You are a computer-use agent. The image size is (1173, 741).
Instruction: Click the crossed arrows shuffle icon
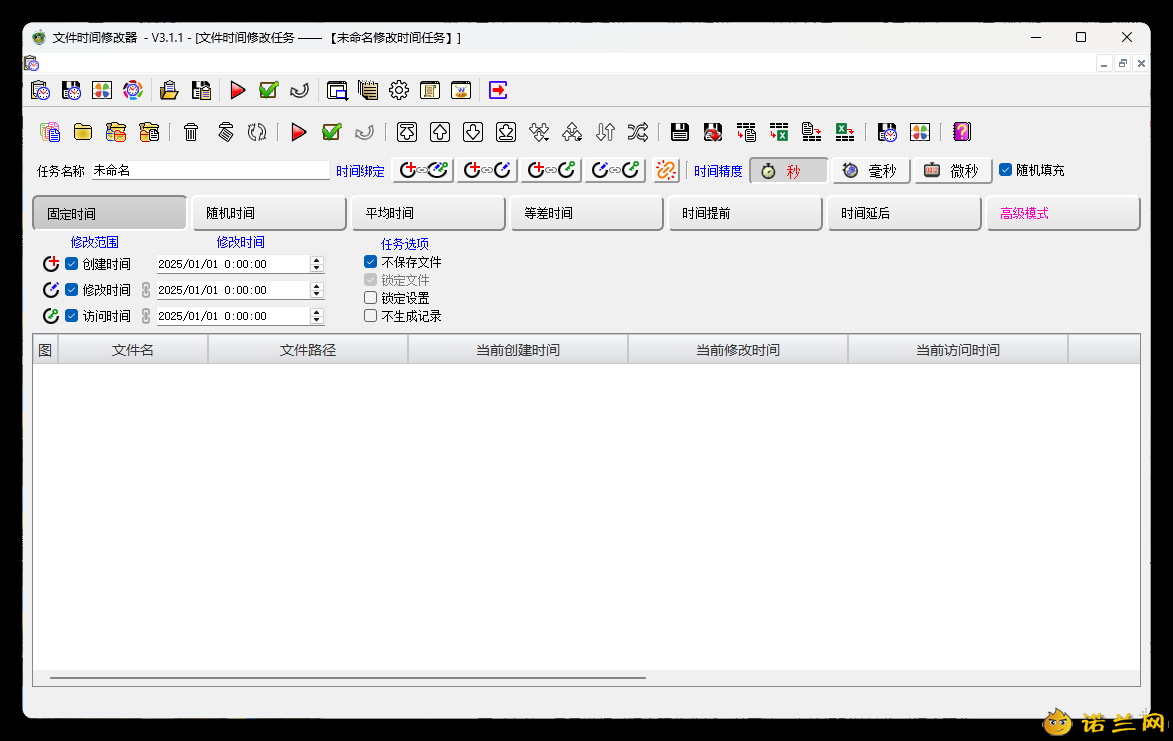638,132
